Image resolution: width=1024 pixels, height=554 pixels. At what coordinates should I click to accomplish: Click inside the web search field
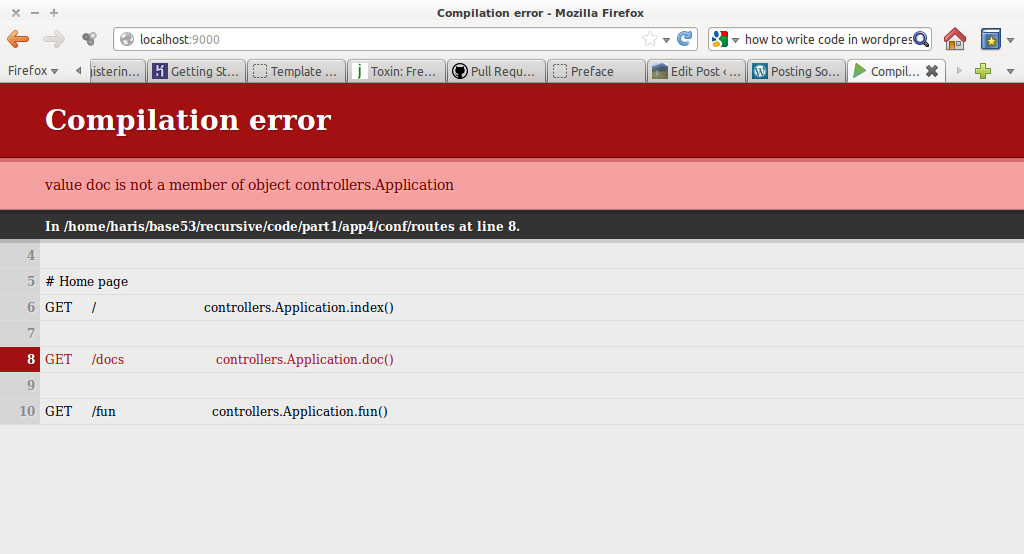[x=825, y=39]
